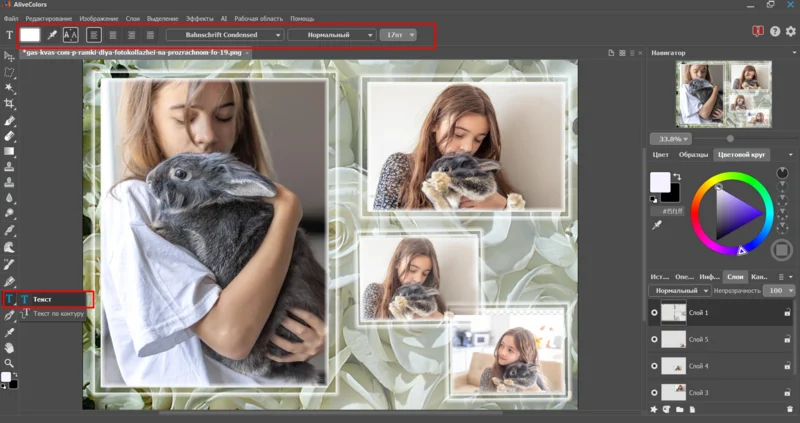Toggle visibility of layer Слой 4
Screen dimensions: 800x423
click(x=655, y=366)
